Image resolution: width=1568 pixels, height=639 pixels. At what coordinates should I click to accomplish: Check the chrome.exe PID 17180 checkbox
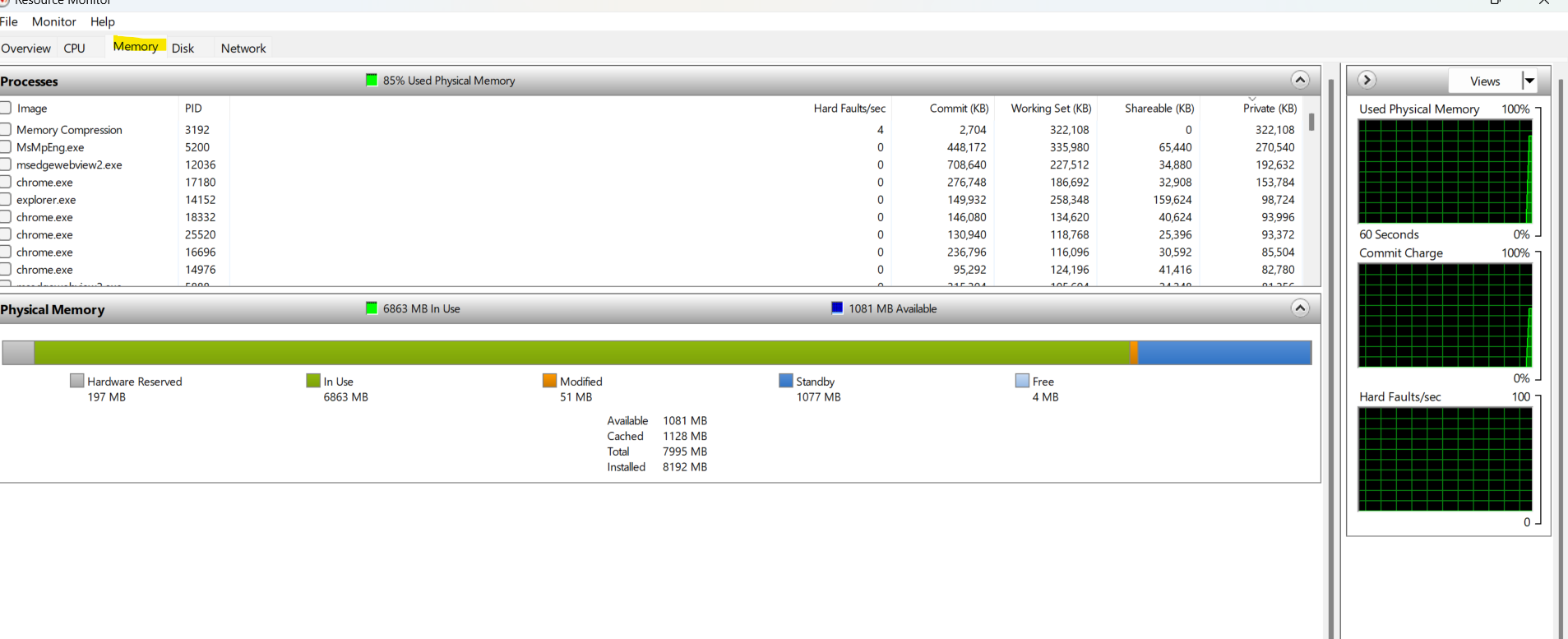point(5,182)
